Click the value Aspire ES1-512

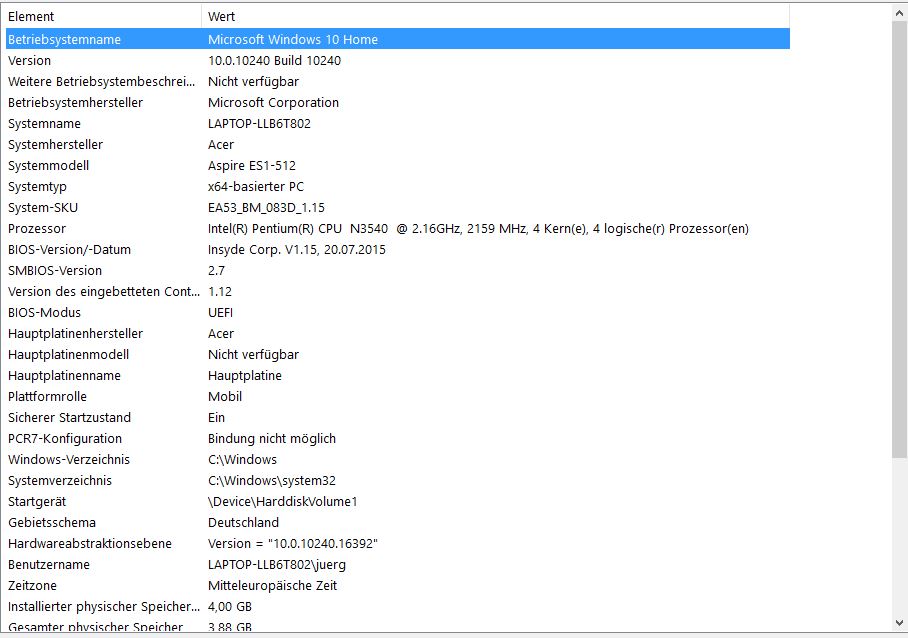(x=252, y=166)
